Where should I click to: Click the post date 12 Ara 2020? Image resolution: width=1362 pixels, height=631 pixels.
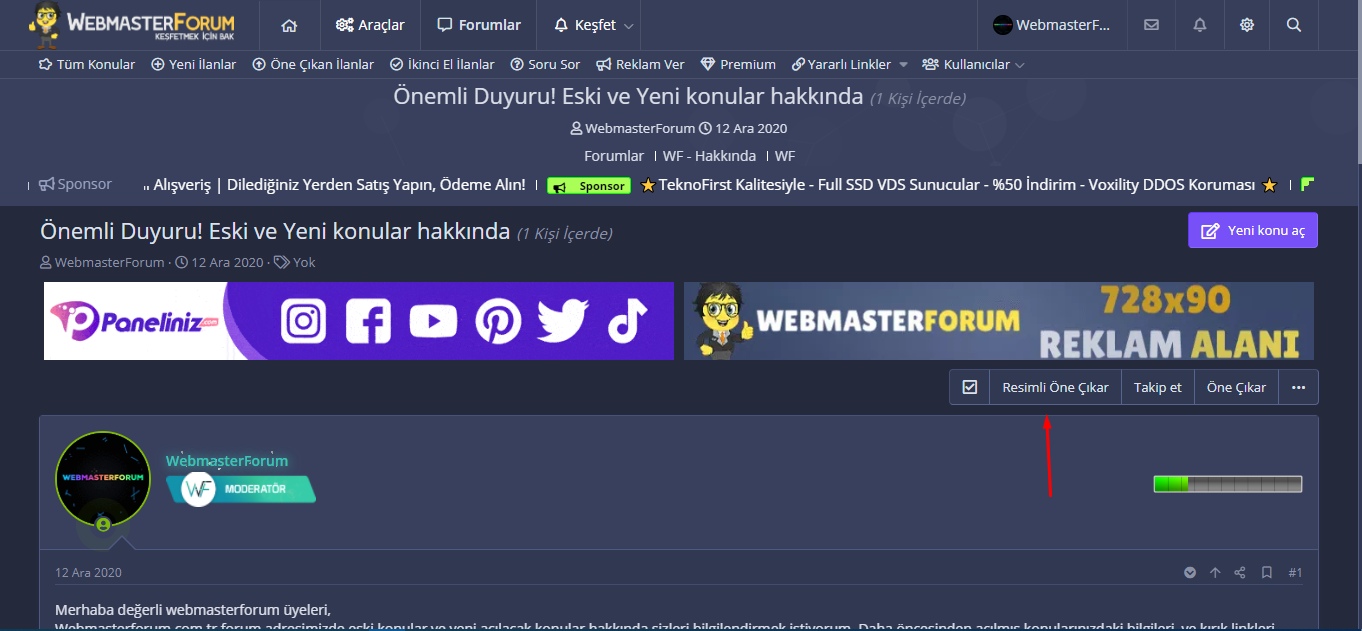click(x=88, y=573)
